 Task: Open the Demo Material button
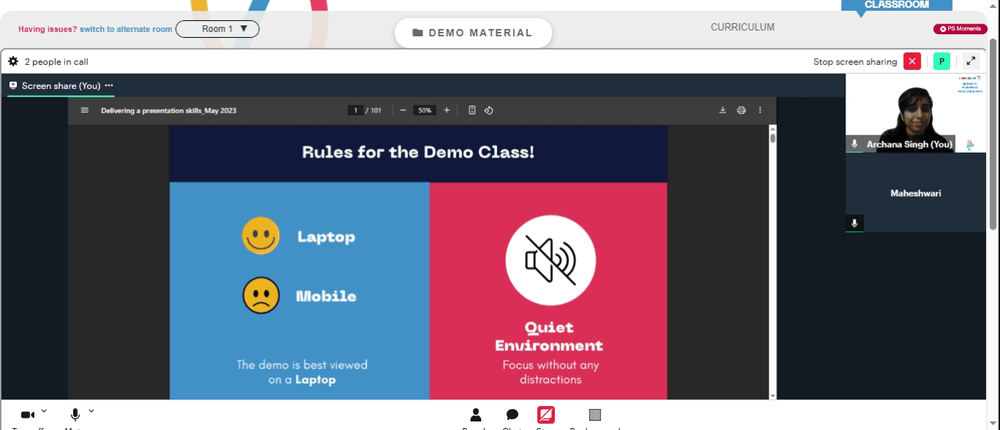click(x=473, y=33)
